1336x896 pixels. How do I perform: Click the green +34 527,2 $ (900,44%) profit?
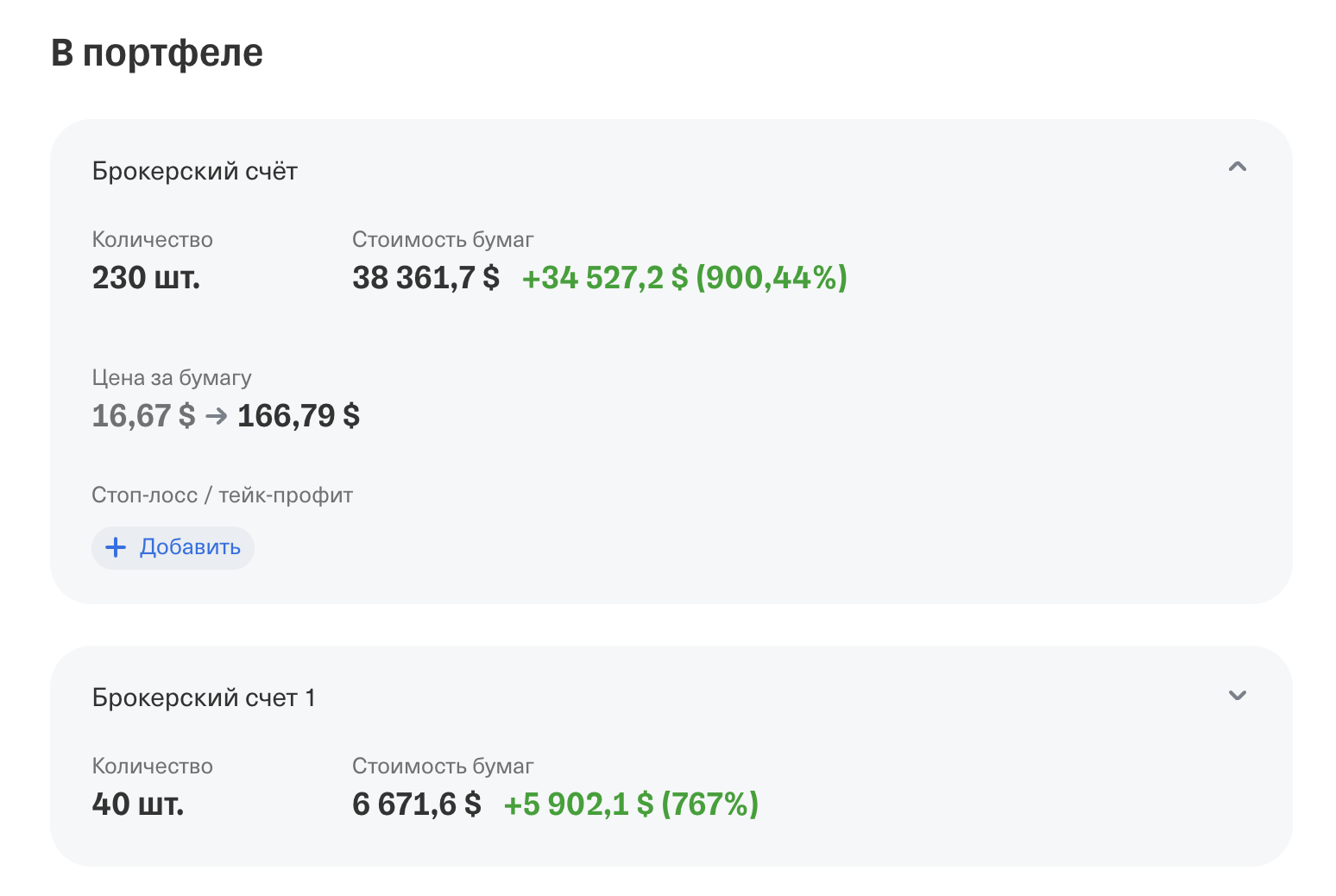[684, 278]
